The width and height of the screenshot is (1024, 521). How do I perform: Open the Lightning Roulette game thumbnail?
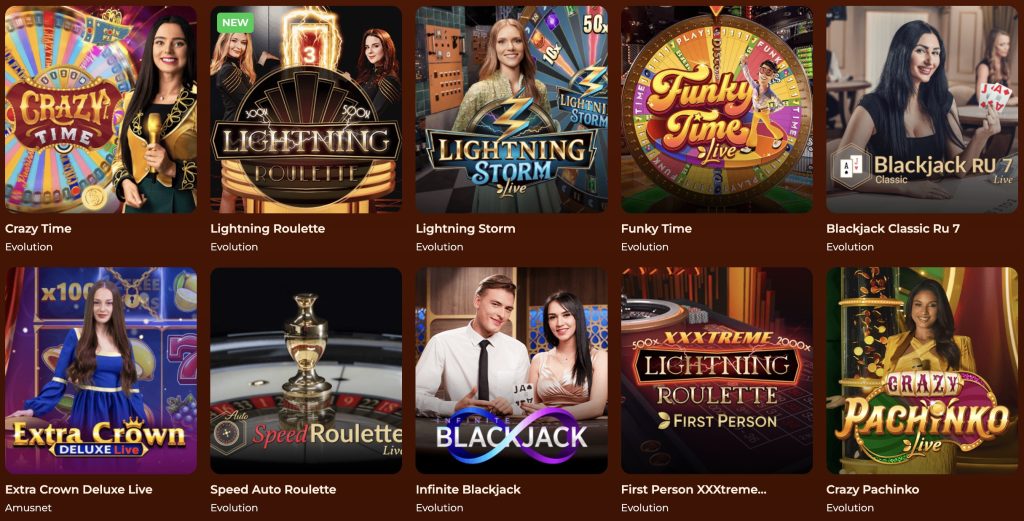click(306, 110)
